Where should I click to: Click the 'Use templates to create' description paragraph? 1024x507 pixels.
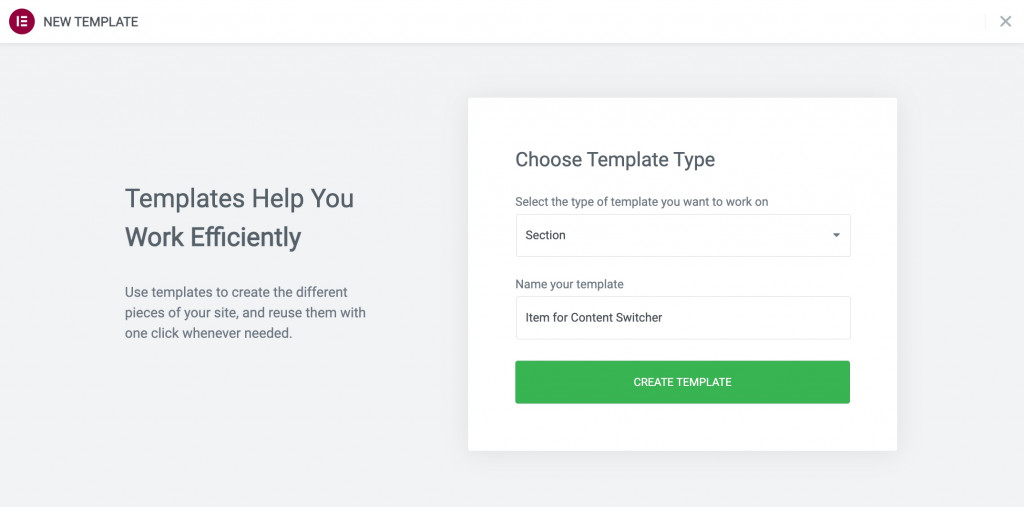(245, 312)
